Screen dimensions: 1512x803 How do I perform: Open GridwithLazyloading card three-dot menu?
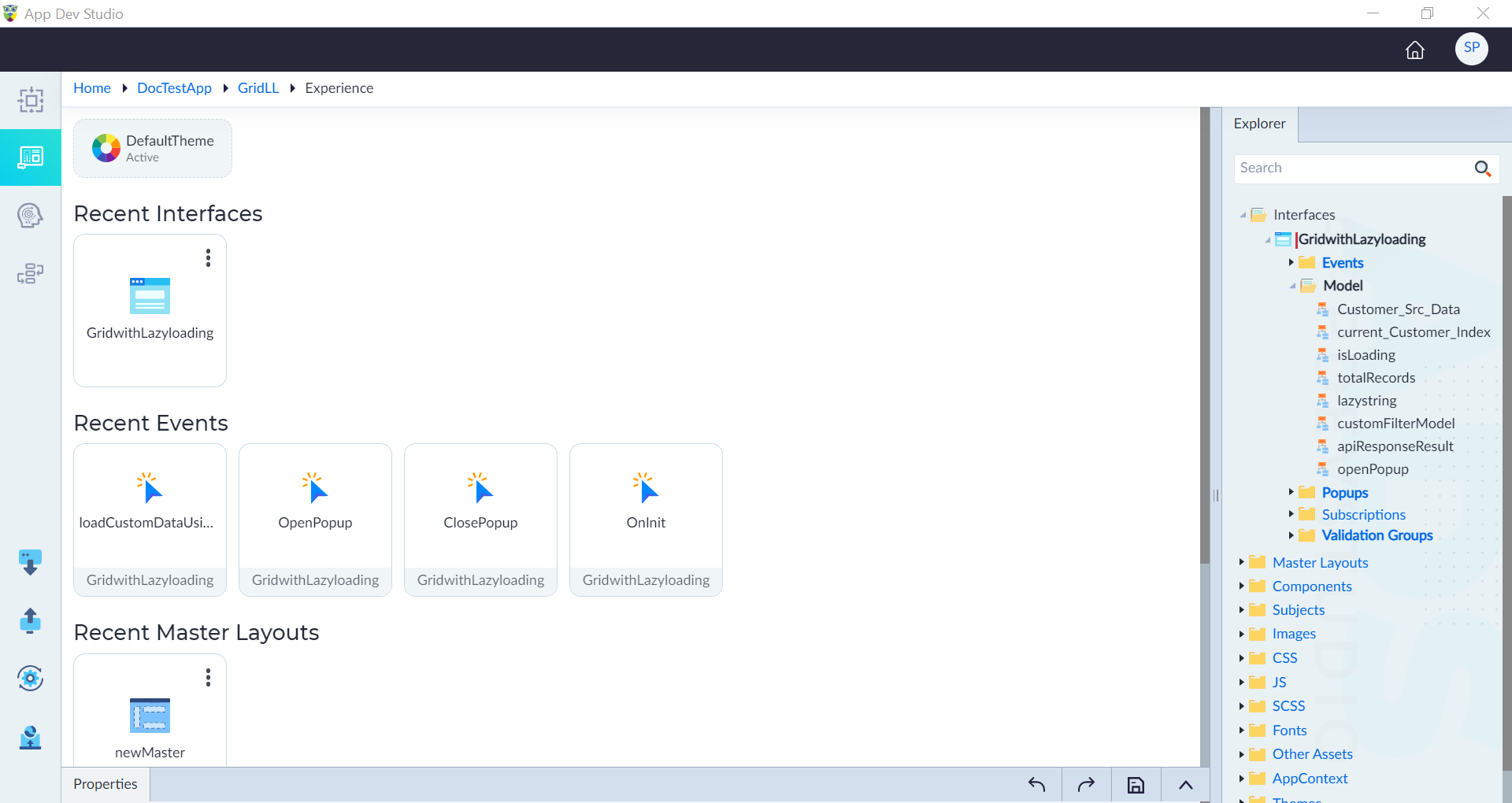pyautogui.click(x=208, y=258)
